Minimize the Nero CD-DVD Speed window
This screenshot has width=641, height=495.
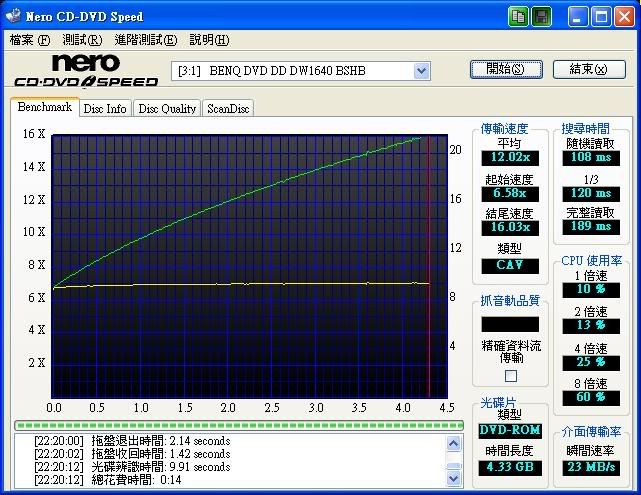coord(580,16)
